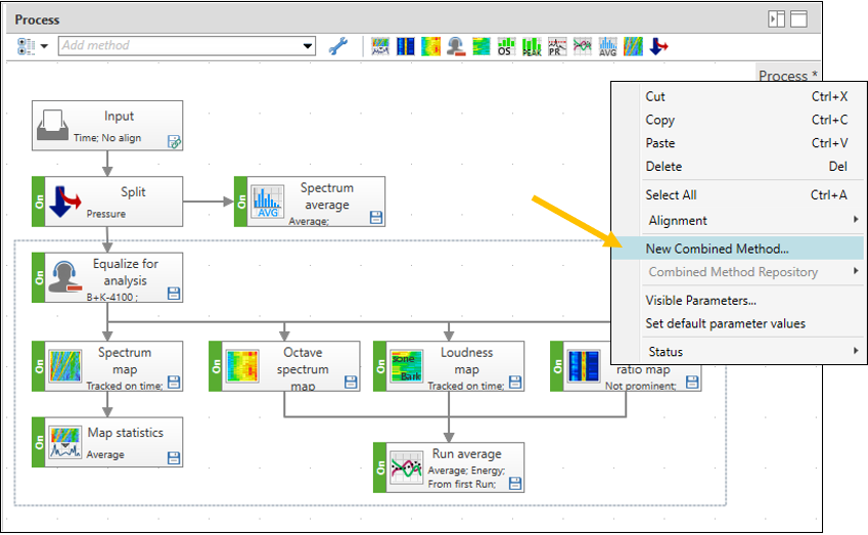Disable the Map statistics node On toggle
Screen dimensions: 868x535
coord(39,442)
